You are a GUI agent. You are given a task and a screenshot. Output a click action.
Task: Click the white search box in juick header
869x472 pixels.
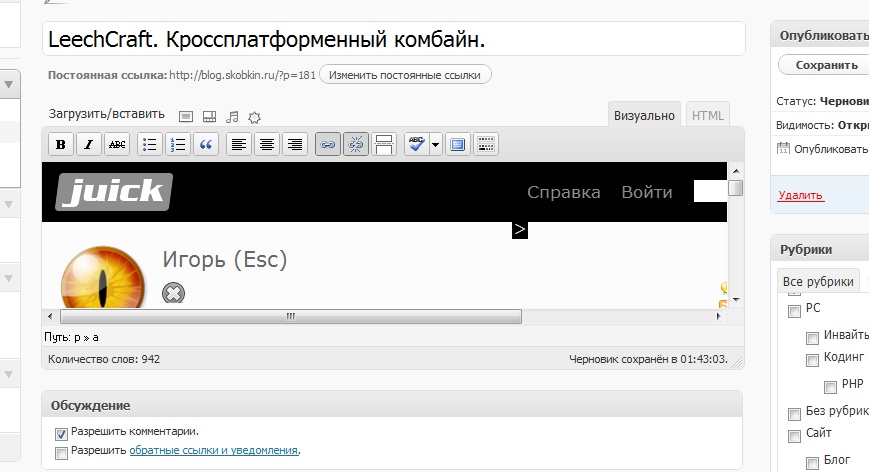tap(710, 191)
